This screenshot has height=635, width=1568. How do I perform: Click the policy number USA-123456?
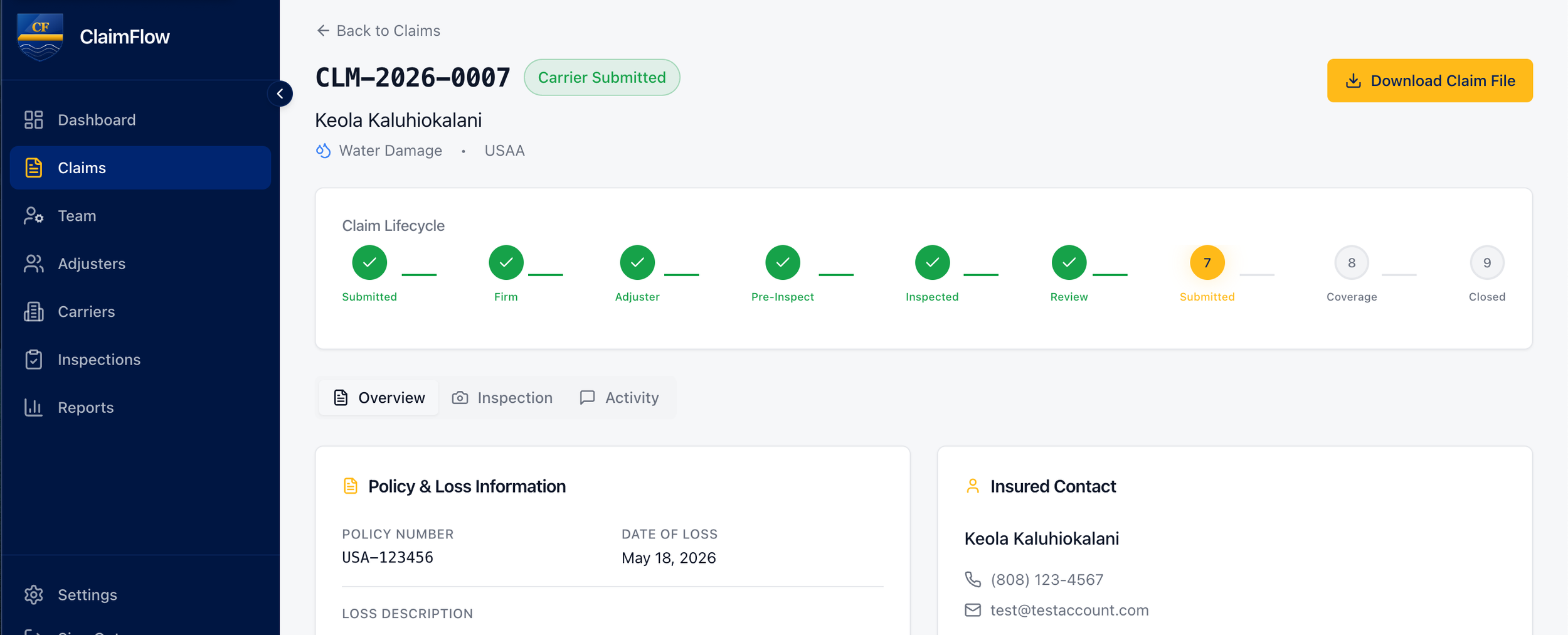coord(388,557)
